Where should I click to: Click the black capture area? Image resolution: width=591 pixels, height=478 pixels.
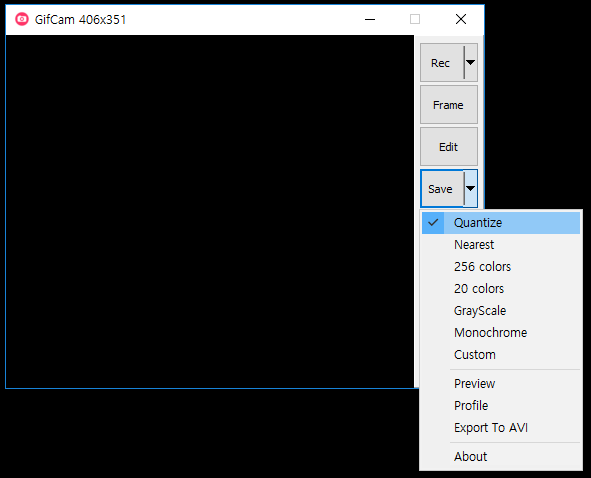[210, 211]
